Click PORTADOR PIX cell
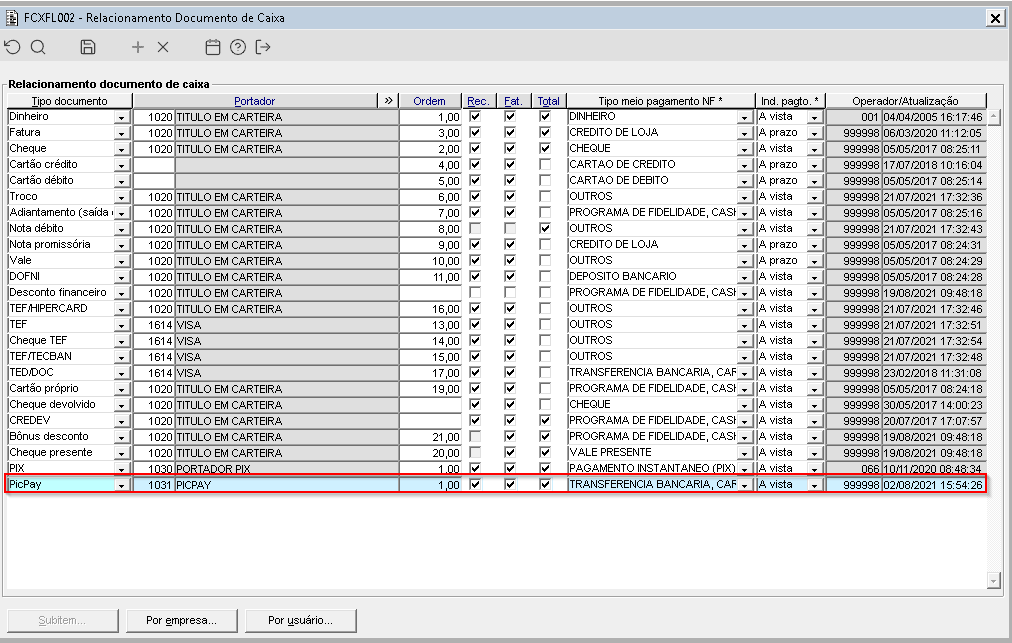 (287, 469)
